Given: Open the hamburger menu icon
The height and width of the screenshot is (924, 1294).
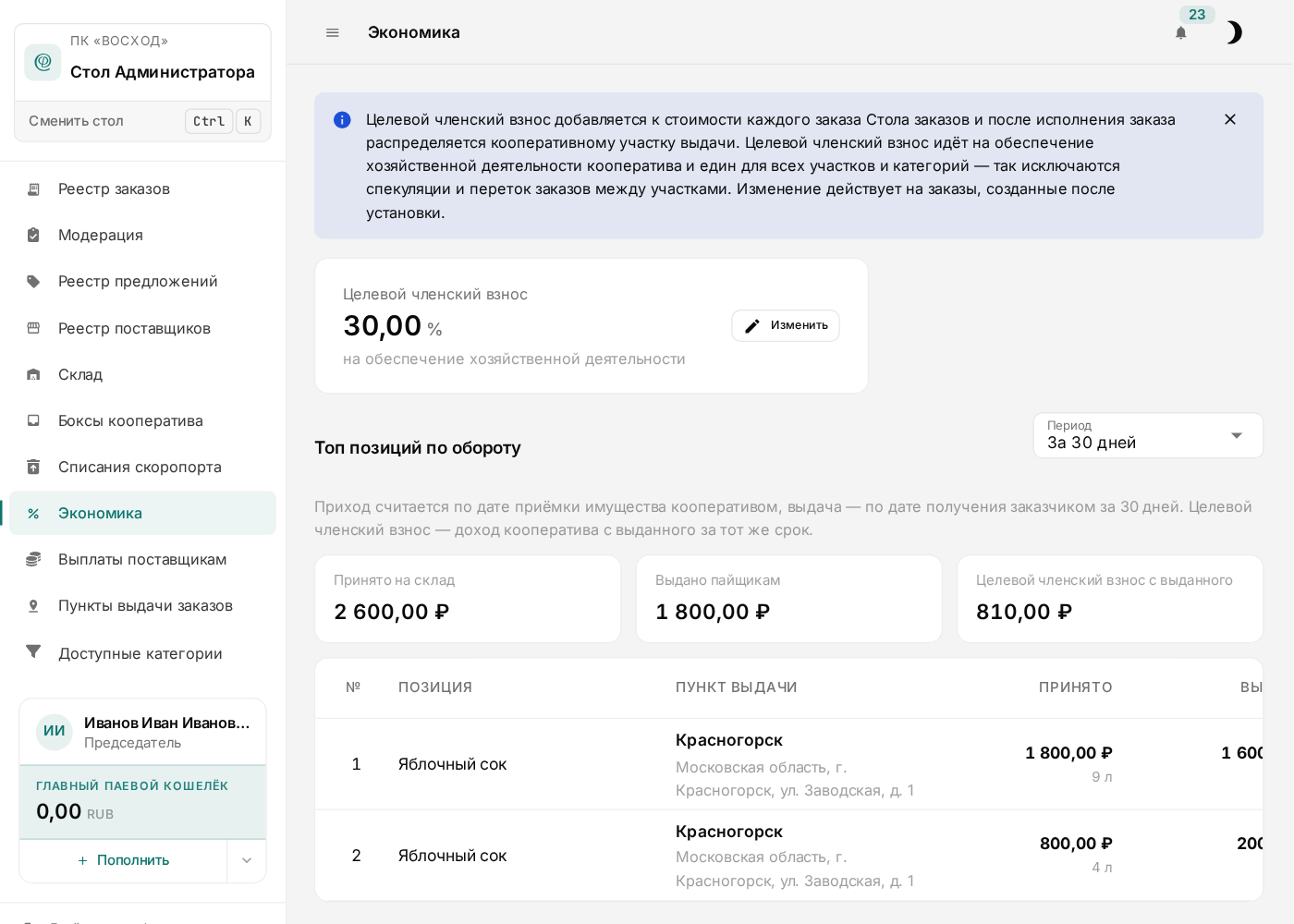Looking at the screenshot, I should (x=333, y=32).
